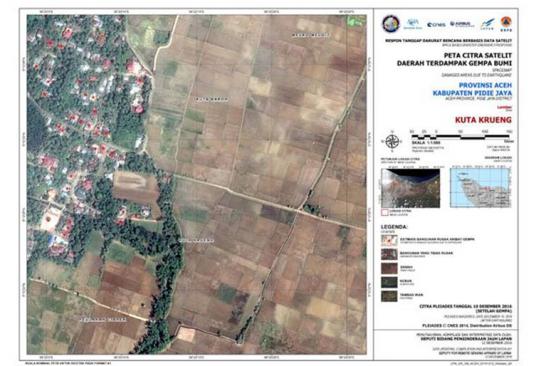The image size is (550, 366).
Task: Click the PROVINSI ACEH blue heading
Action: (x=485, y=85)
